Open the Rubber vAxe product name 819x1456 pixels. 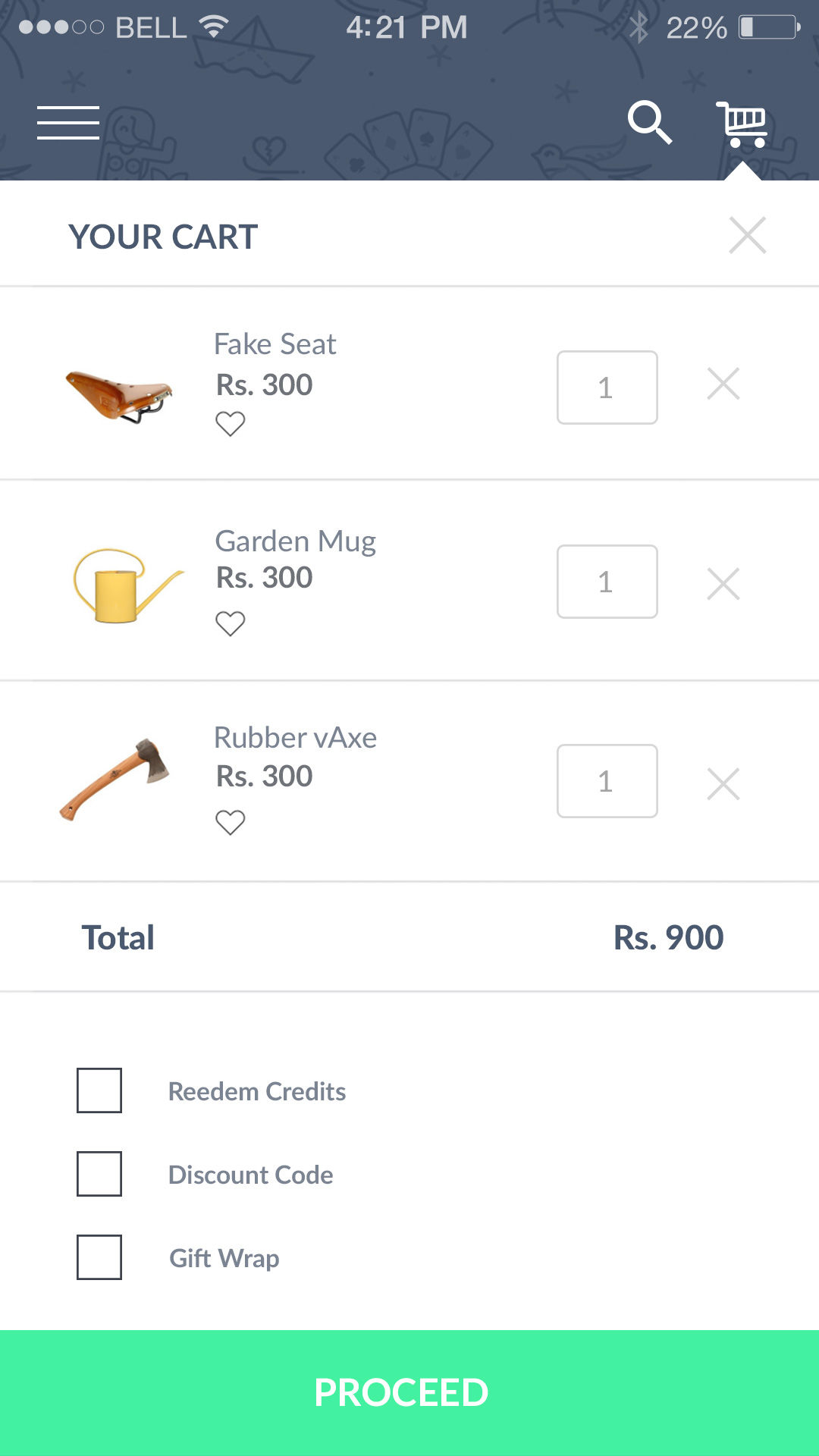point(295,737)
